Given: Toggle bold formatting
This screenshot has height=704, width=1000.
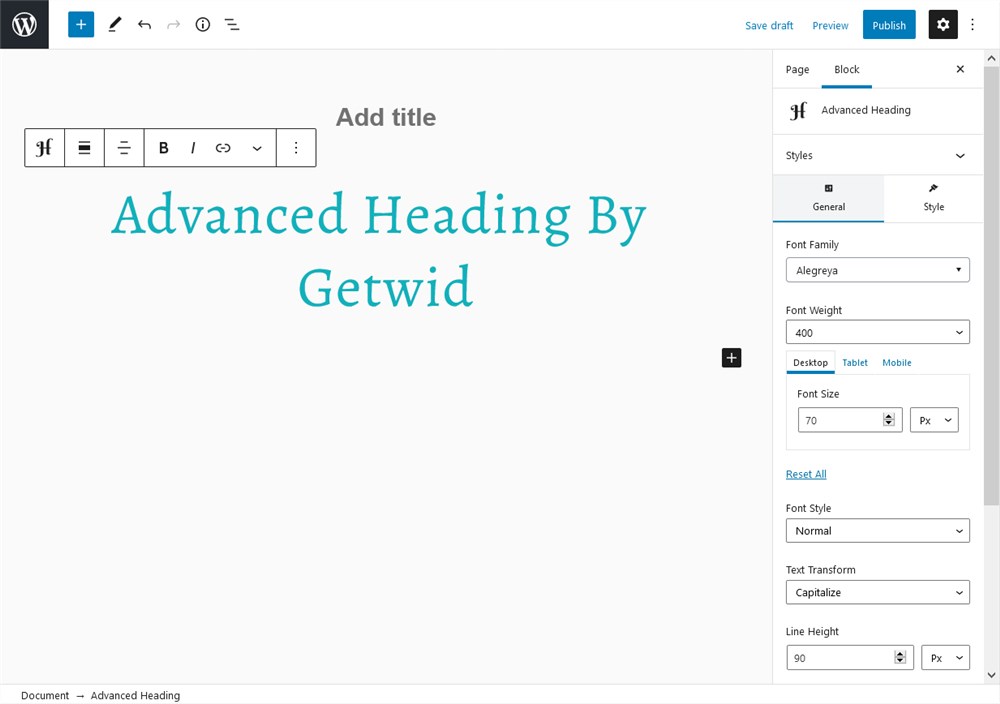Looking at the screenshot, I should (163, 148).
